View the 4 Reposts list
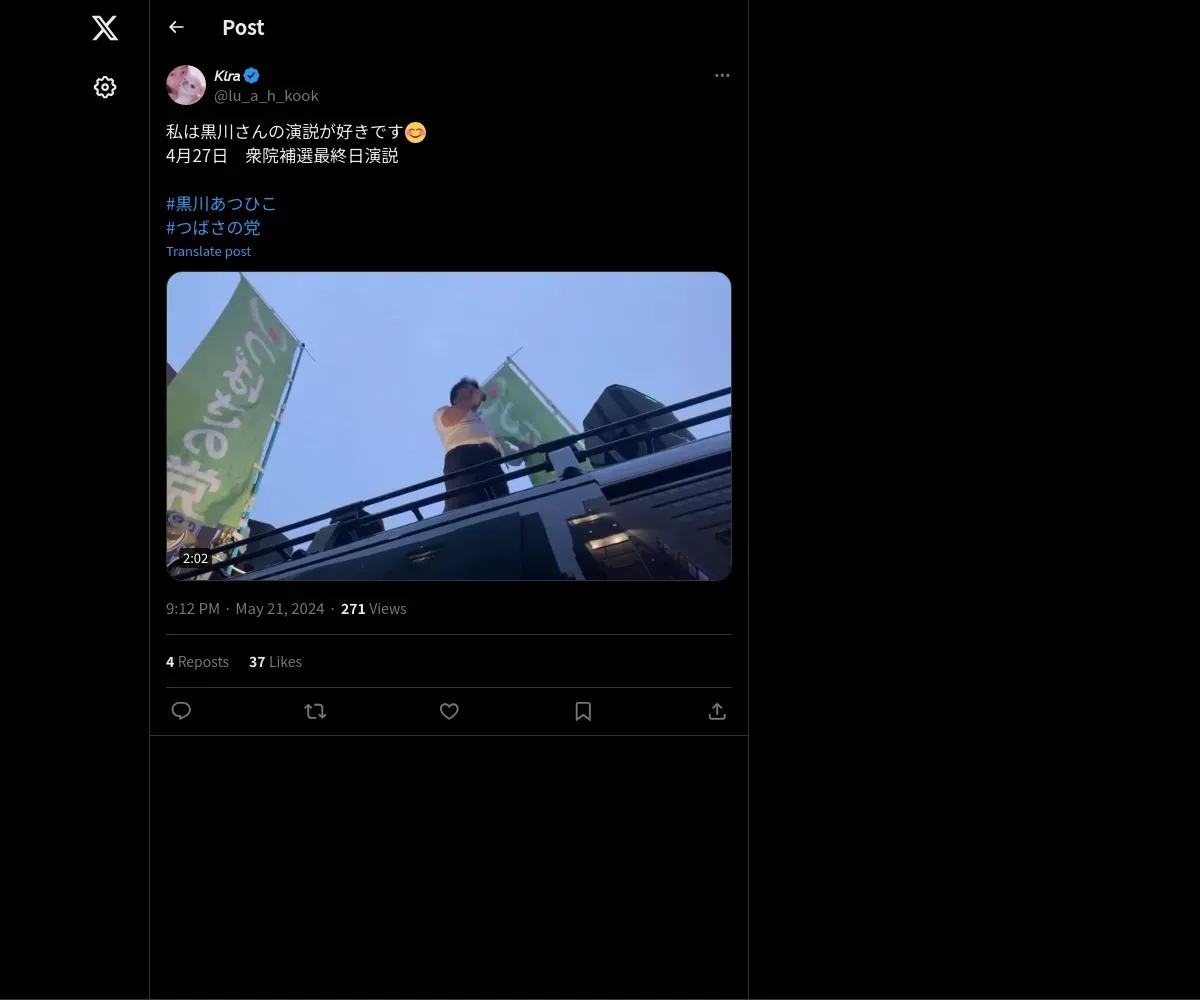The height and width of the screenshot is (1000, 1200). click(197, 661)
